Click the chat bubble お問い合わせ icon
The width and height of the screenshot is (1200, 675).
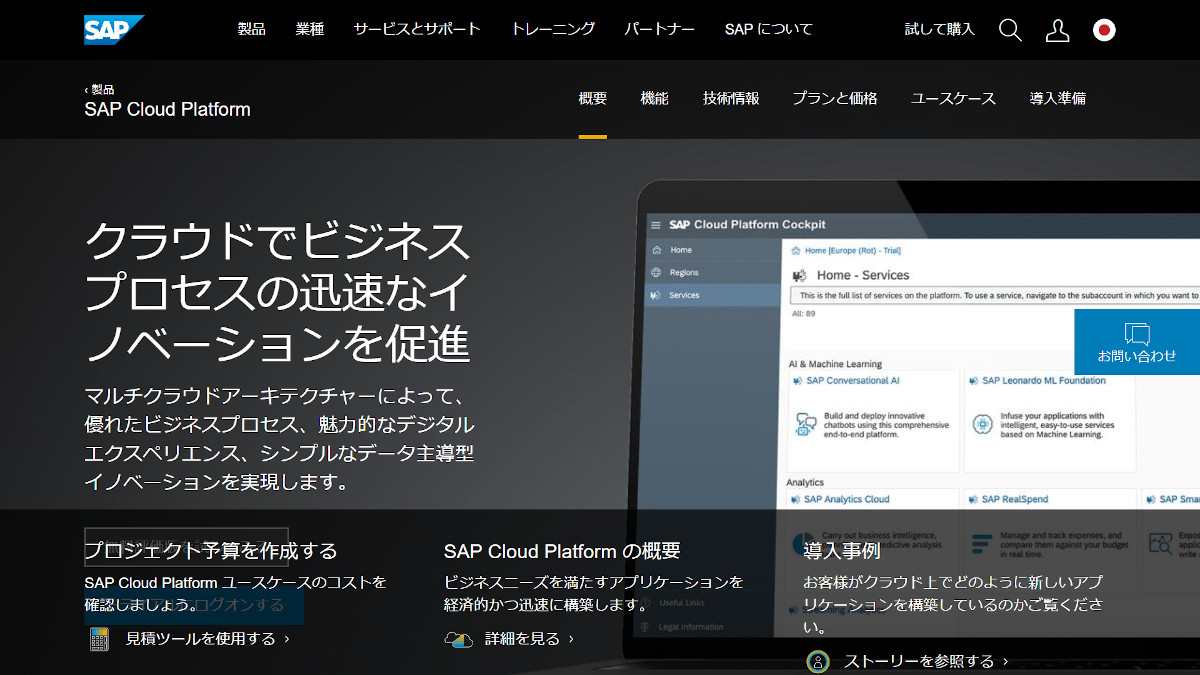1137,334
